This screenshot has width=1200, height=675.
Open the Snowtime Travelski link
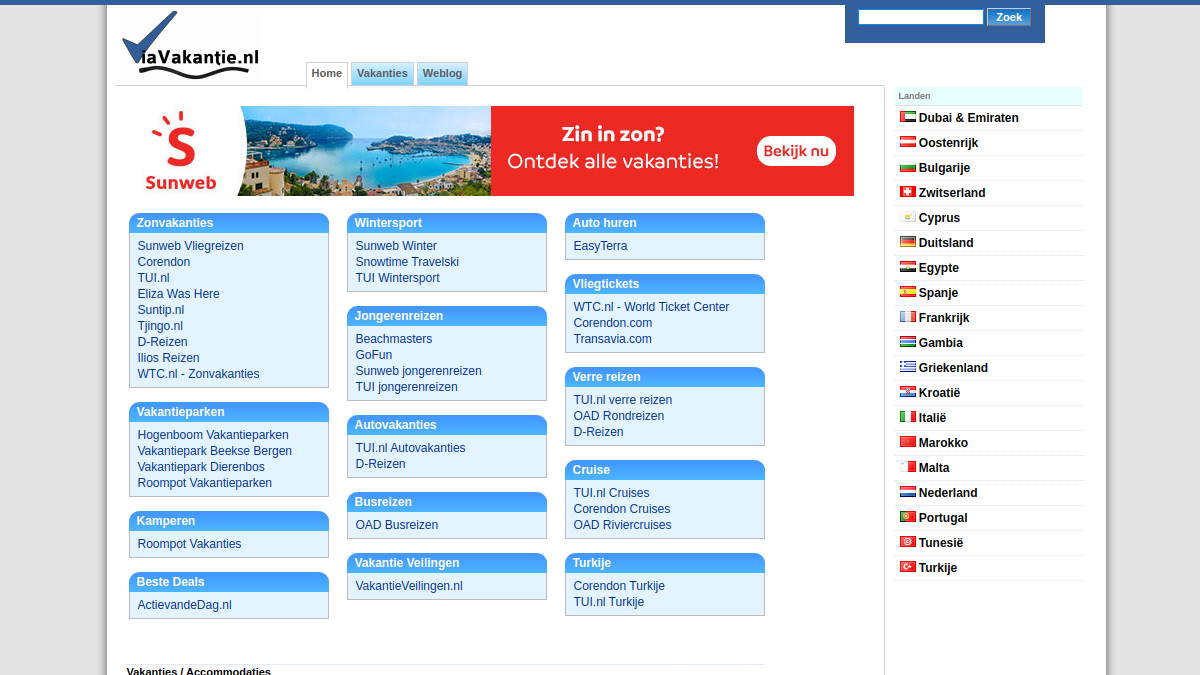pyautogui.click(x=407, y=262)
